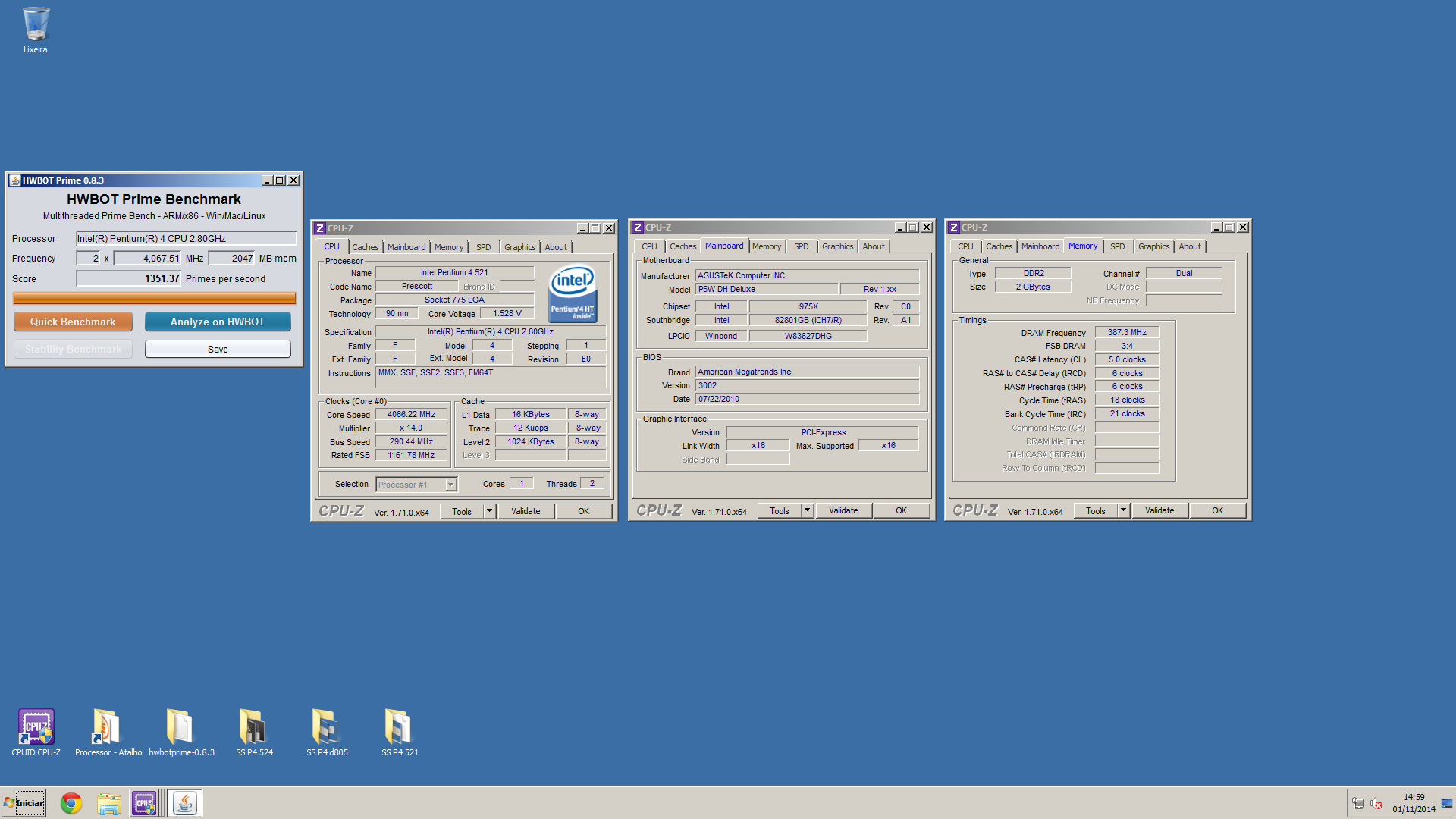
Task: Open Graphics tab in Memory window
Action: tap(1154, 246)
